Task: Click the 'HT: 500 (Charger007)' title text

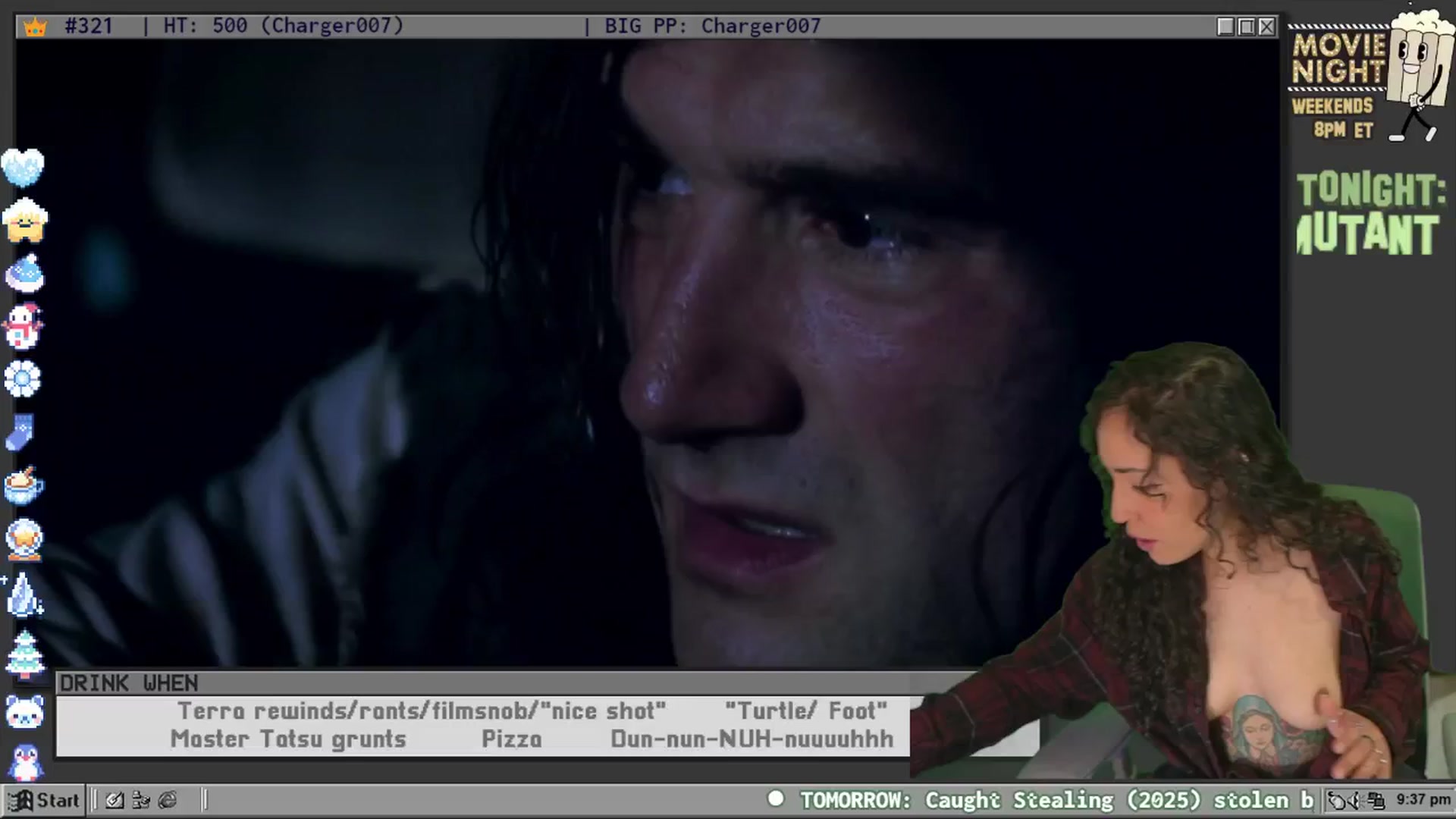Action: tap(284, 26)
